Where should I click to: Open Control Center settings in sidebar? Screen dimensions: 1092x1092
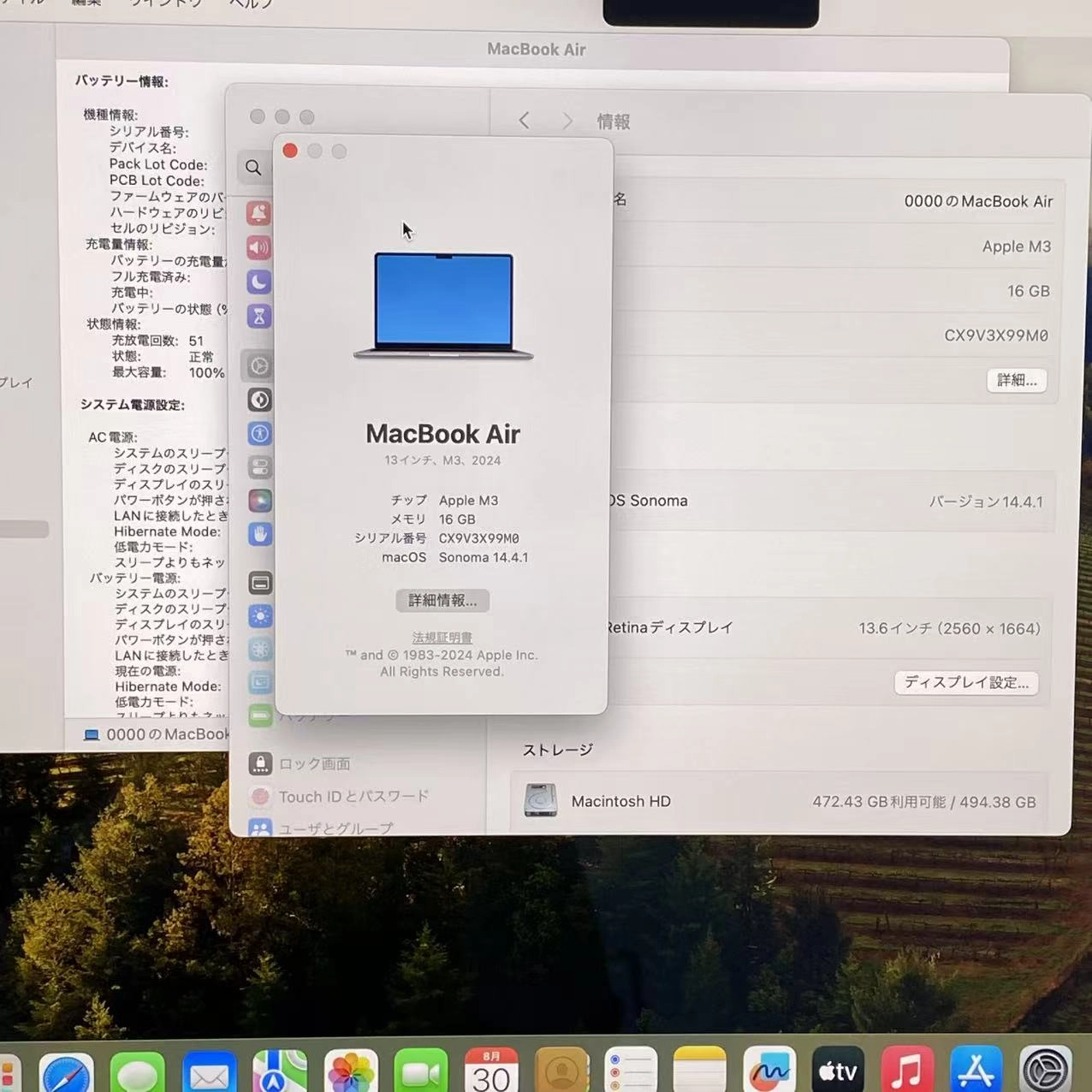[x=259, y=467]
